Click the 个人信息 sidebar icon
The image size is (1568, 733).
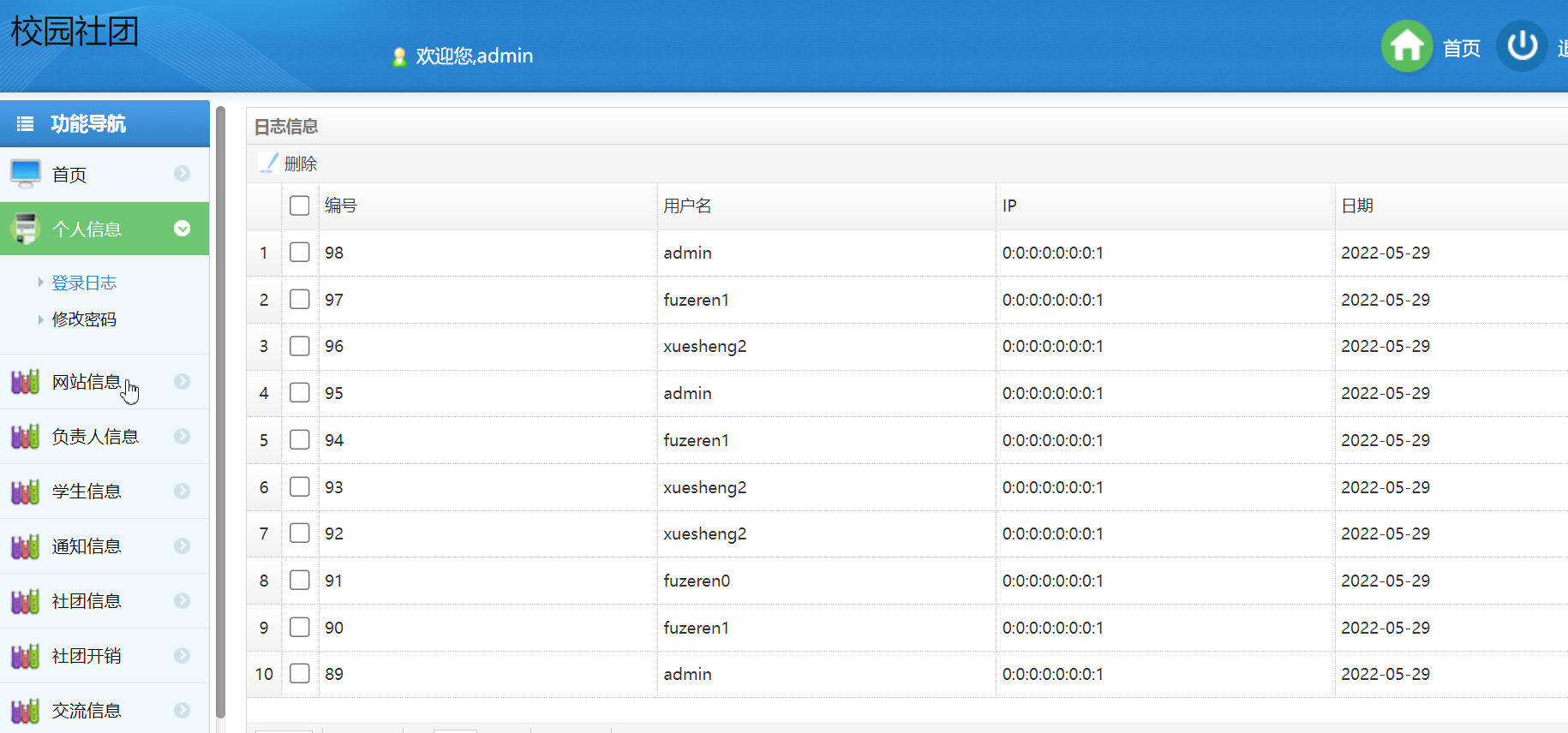[26, 229]
